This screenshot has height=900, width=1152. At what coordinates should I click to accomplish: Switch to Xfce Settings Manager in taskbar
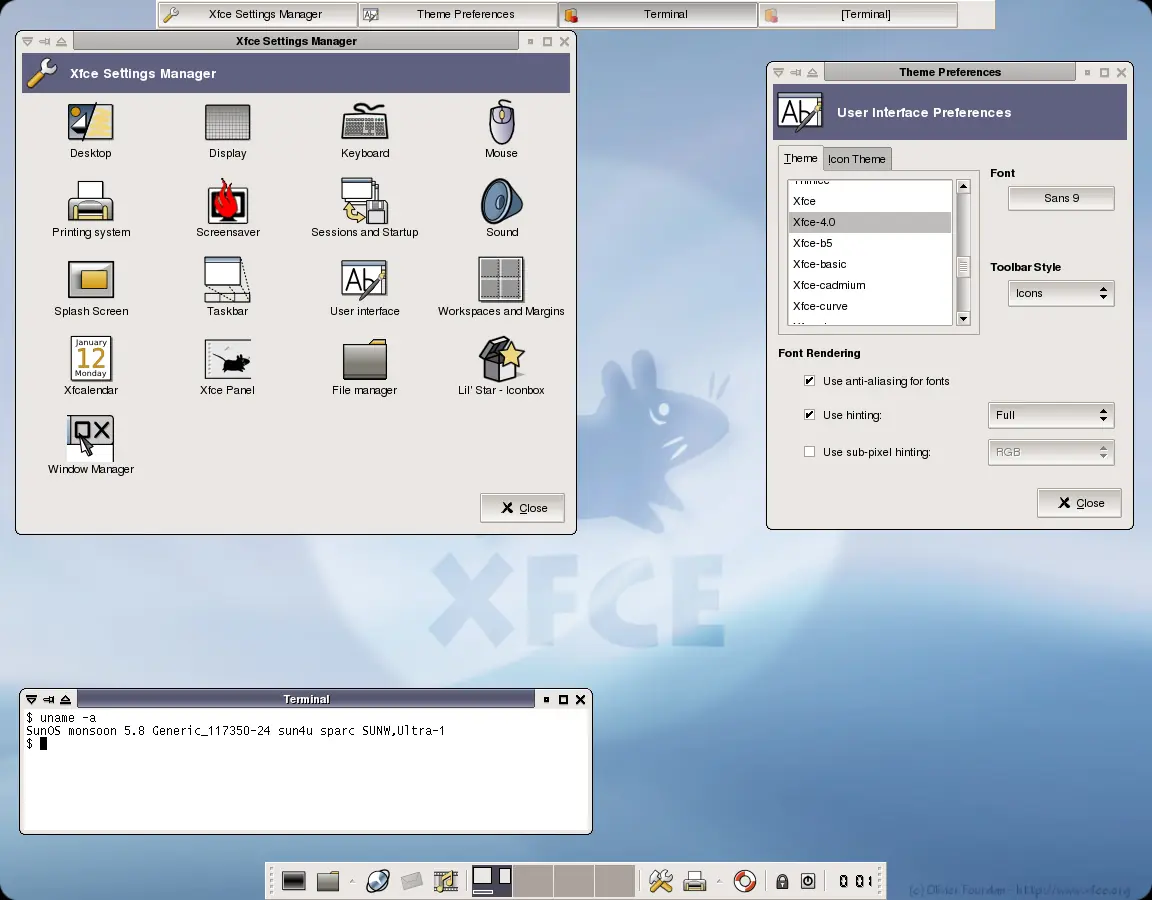point(257,14)
